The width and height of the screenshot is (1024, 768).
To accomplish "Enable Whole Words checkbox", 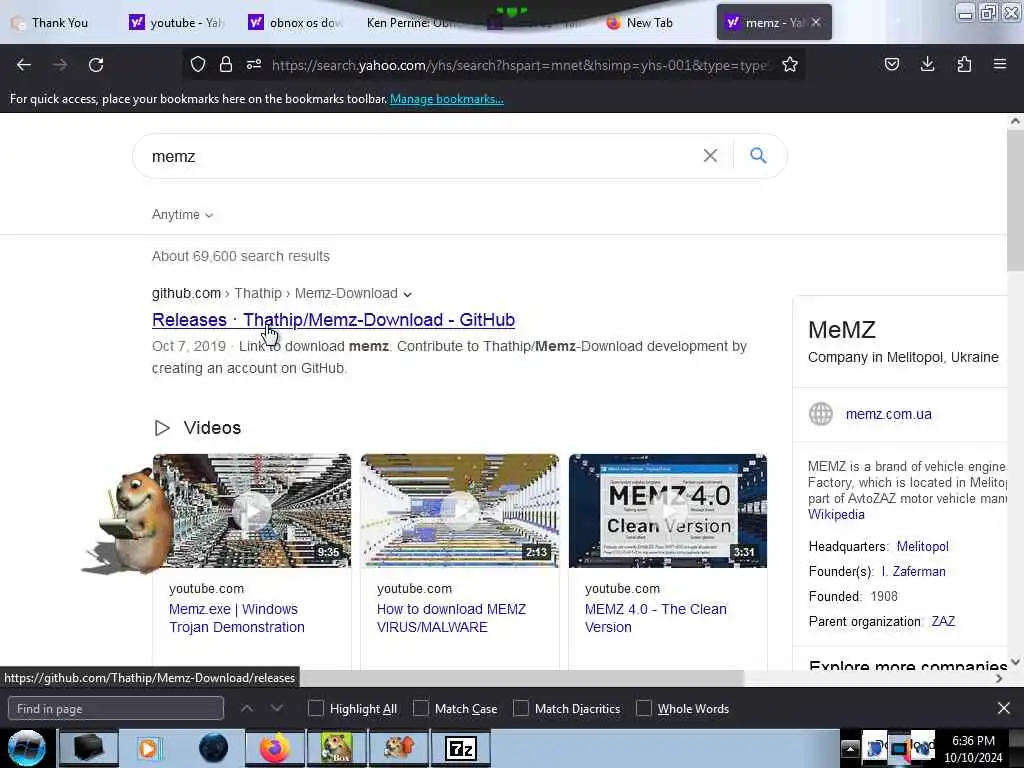I will tap(644, 708).
